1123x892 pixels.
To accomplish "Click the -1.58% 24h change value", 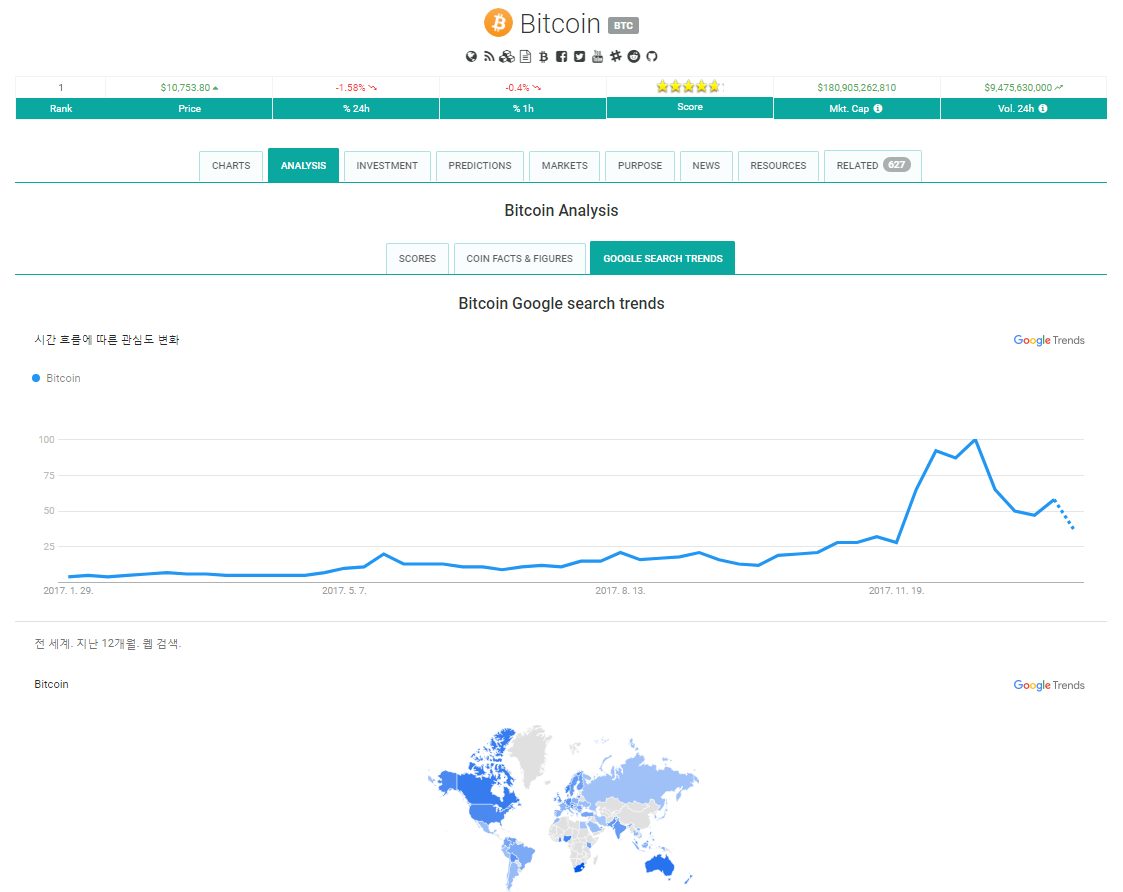I will pos(350,87).
